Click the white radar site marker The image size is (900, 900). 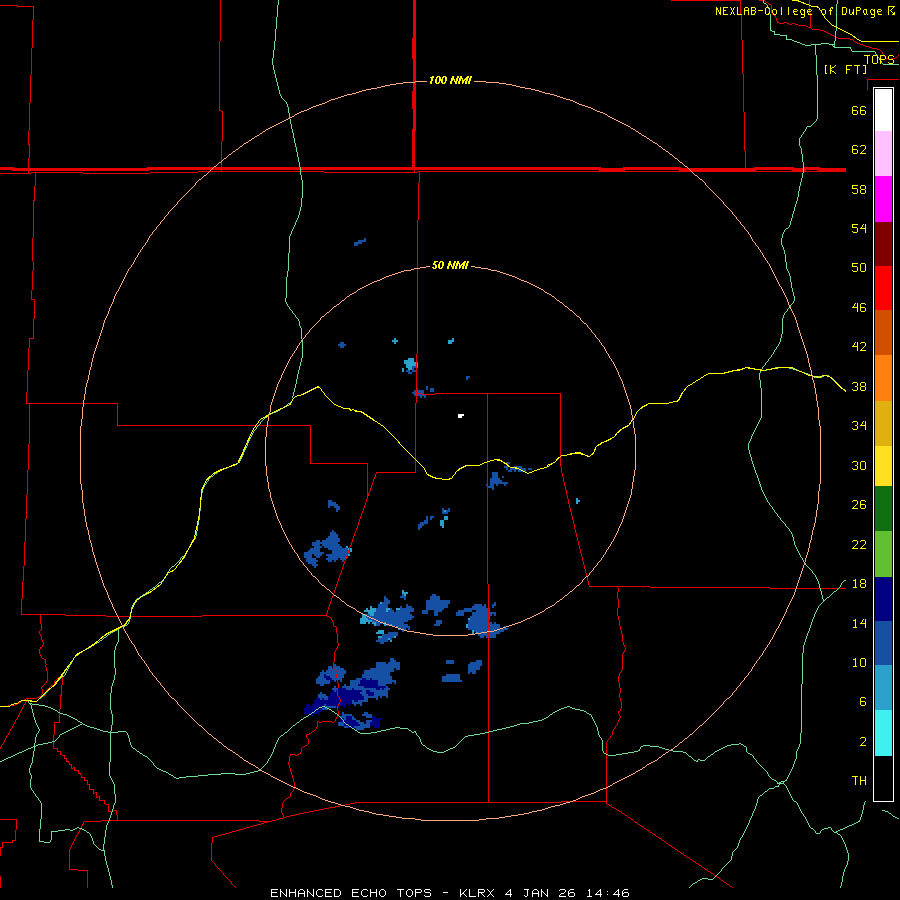tap(460, 416)
